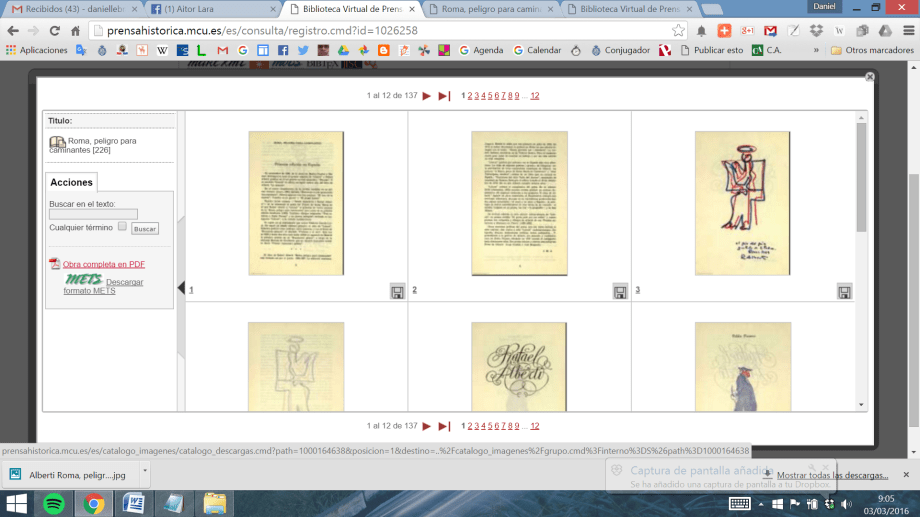Image resolution: width=920 pixels, height=517 pixels.
Task: Open dropdown for Alberti Roma download item
Action: click(x=145, y=470)
